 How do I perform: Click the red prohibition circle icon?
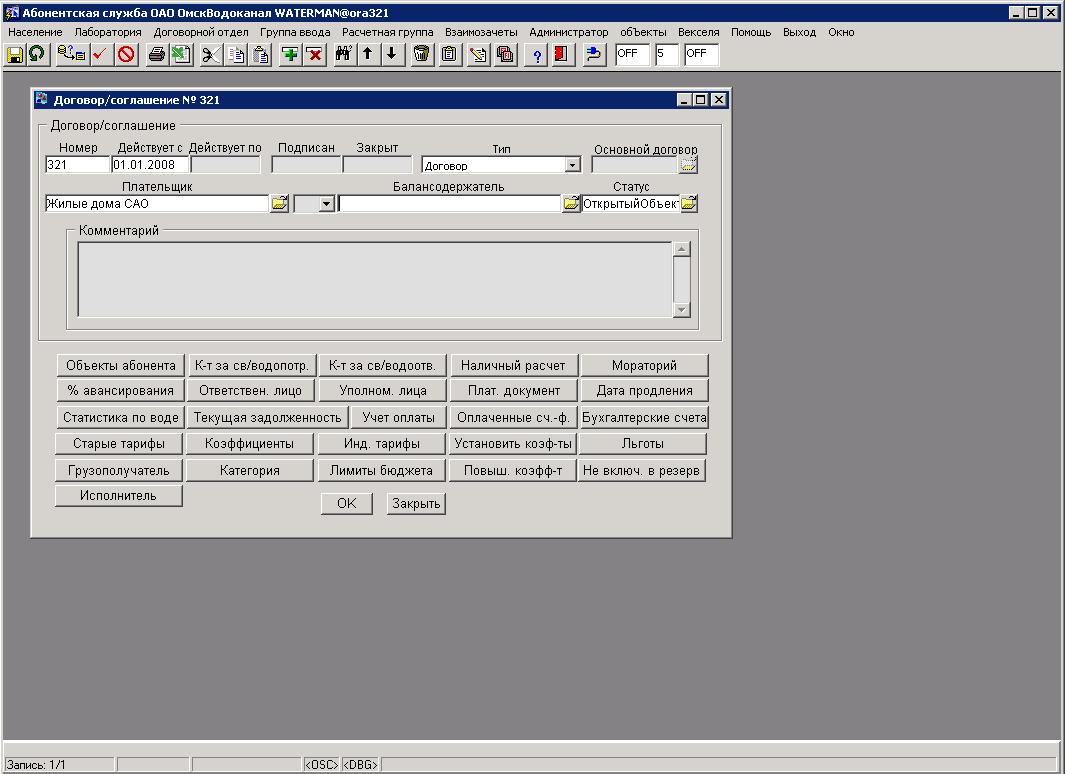coord(126,55)
